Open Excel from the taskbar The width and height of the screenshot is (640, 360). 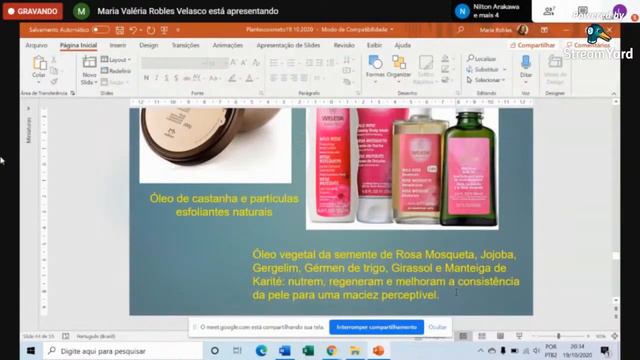(308, 351)
